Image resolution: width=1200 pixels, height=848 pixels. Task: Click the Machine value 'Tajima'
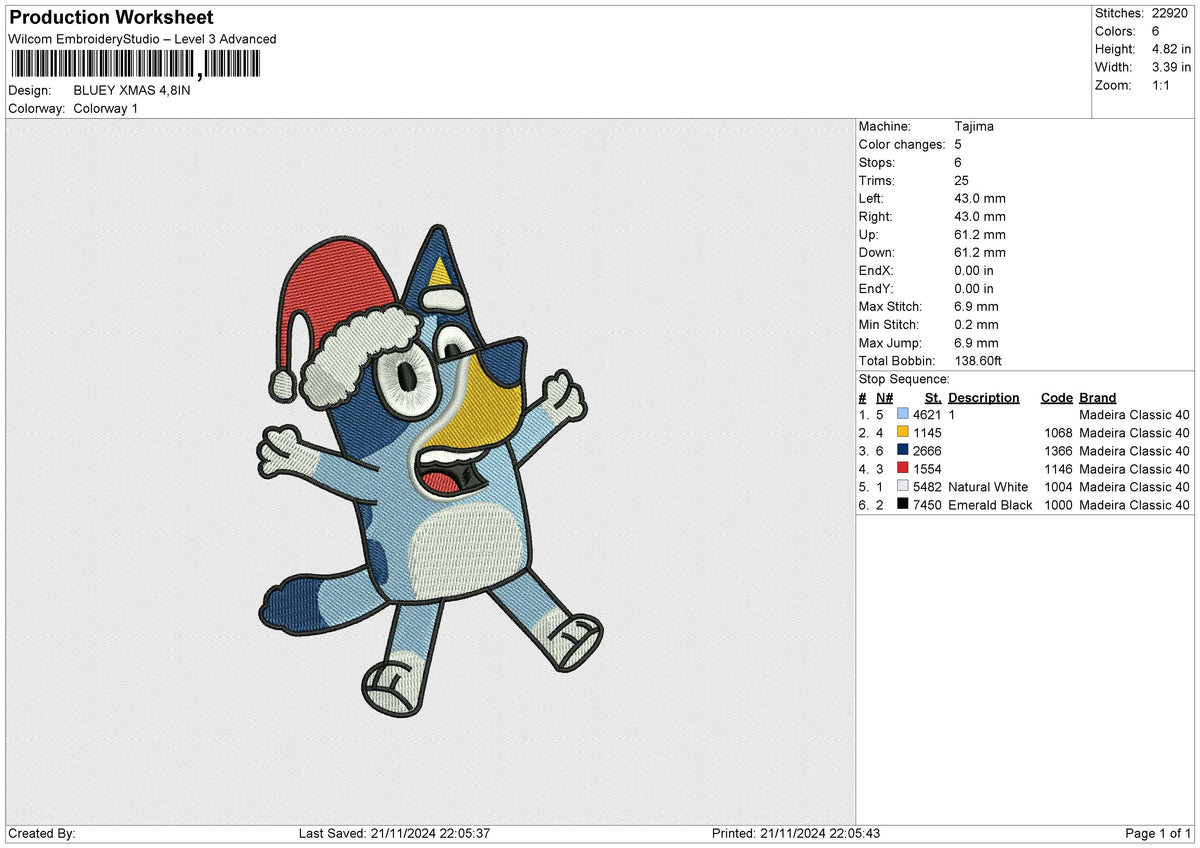tap(974, 126)
